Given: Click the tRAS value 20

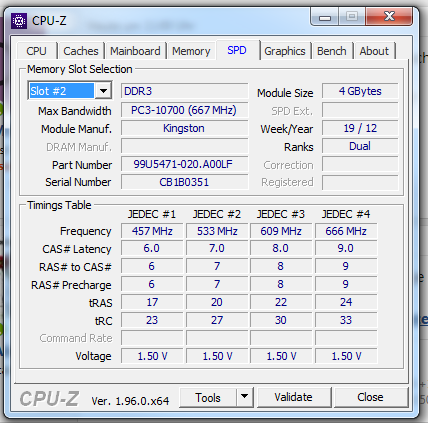Looking at the screenshot, I should 217,302.
